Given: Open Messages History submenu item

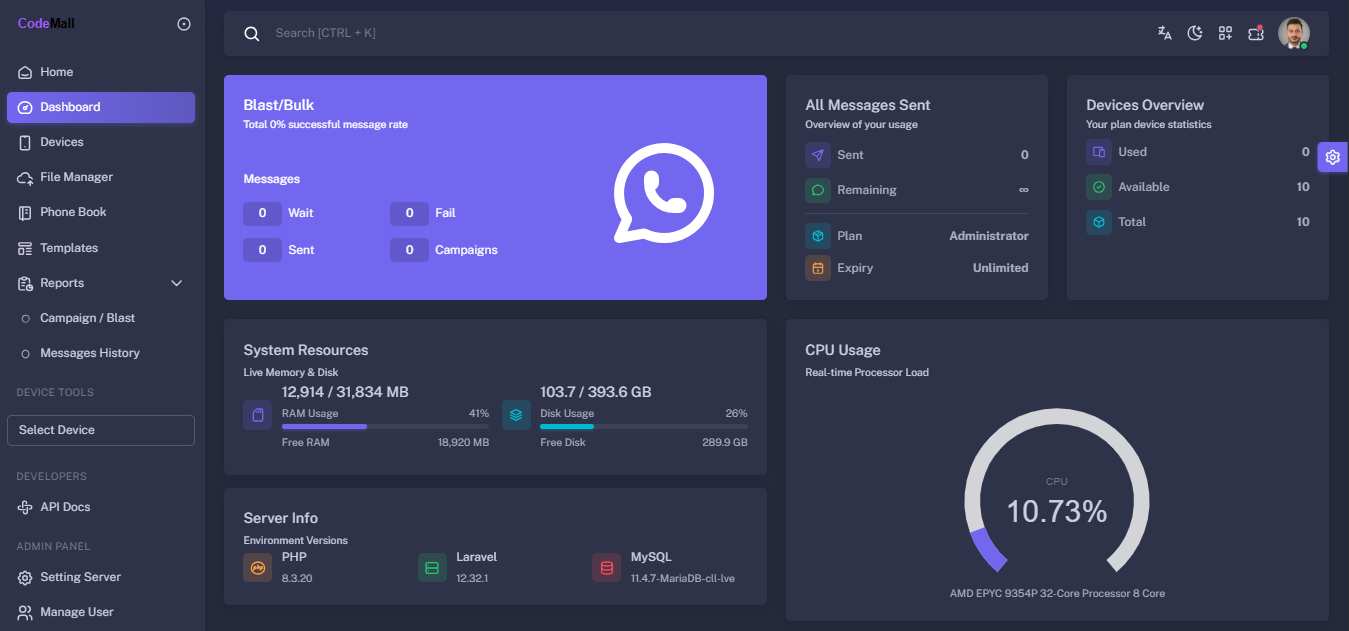Looking at the screenshot, I should tap(89, 353).
